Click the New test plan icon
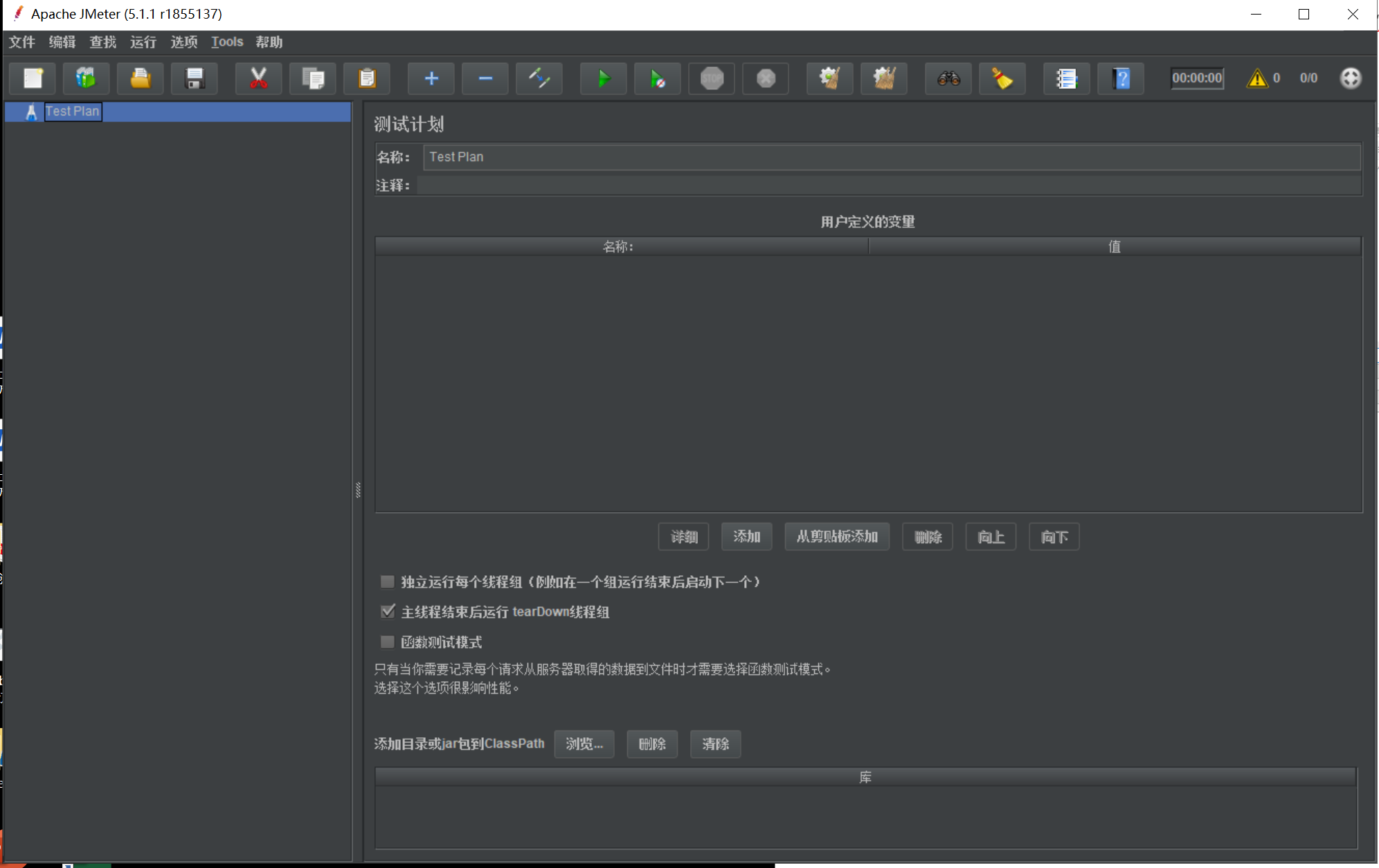Viewport: 1379px width, 868px height. coord(33,78)
